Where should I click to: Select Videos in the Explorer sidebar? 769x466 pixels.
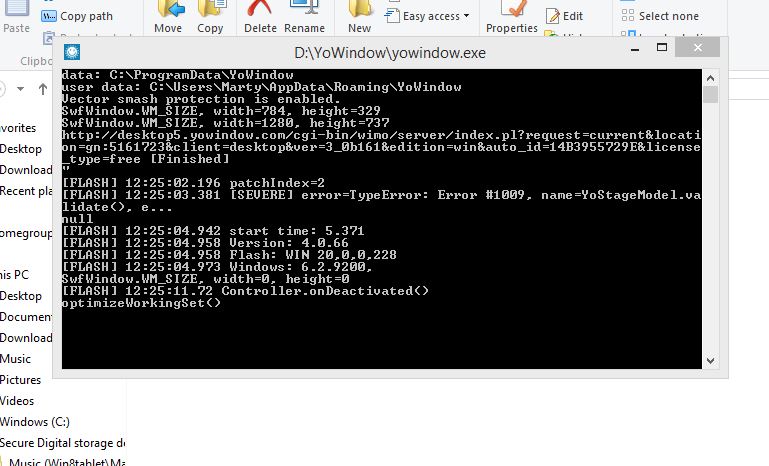coord(17,401)
